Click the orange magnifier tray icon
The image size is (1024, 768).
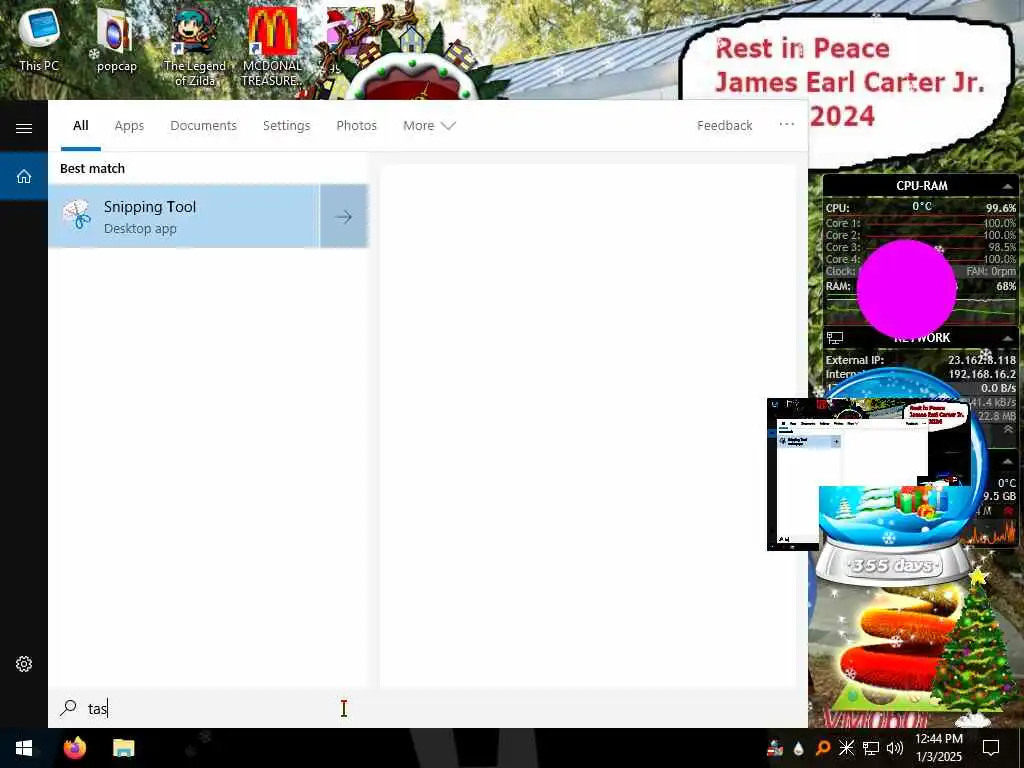(x=823, y=748)
